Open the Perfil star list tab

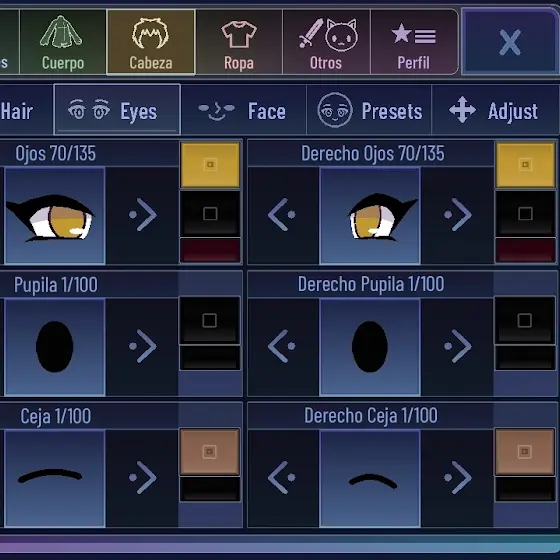414,42
